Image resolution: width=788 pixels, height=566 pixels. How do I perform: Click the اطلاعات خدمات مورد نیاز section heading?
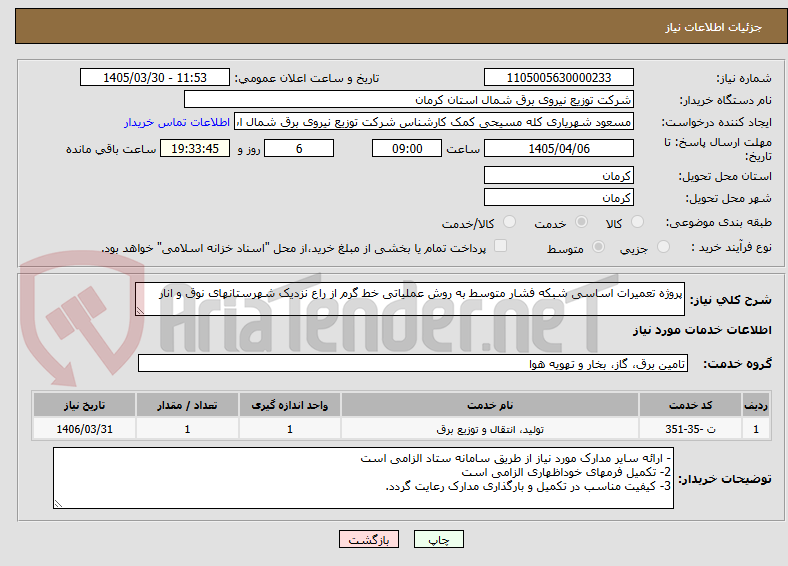[702, 330]
